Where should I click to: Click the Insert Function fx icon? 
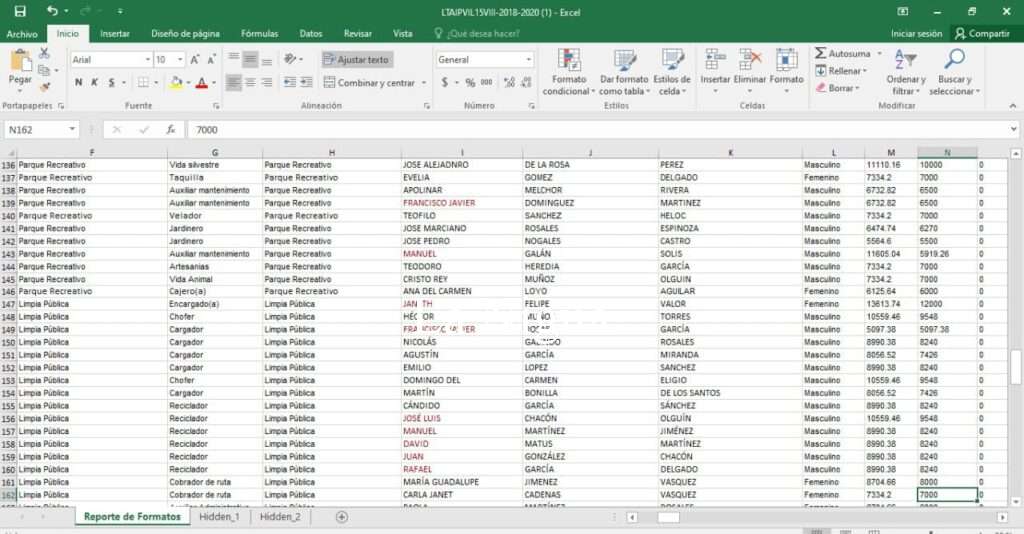pos(171,130)
